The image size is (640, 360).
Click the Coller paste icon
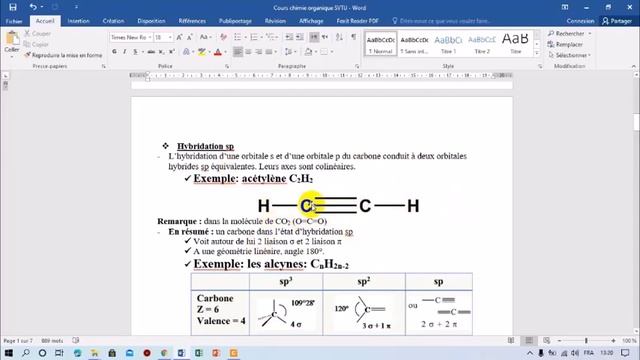tap(12, 38)
